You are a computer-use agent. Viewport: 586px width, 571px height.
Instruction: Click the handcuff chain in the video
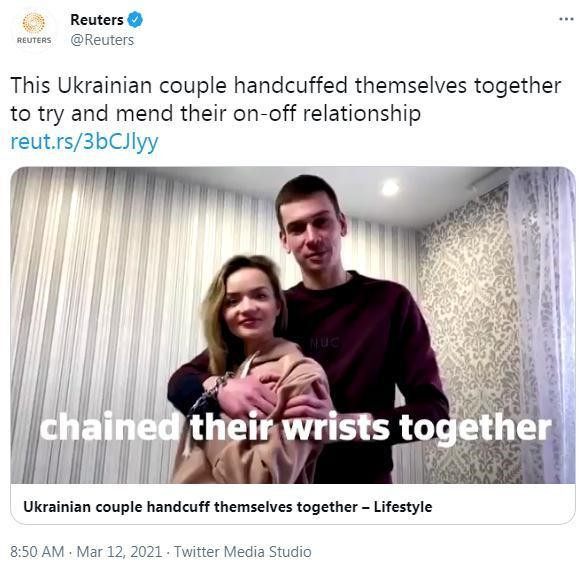[211, 389]
